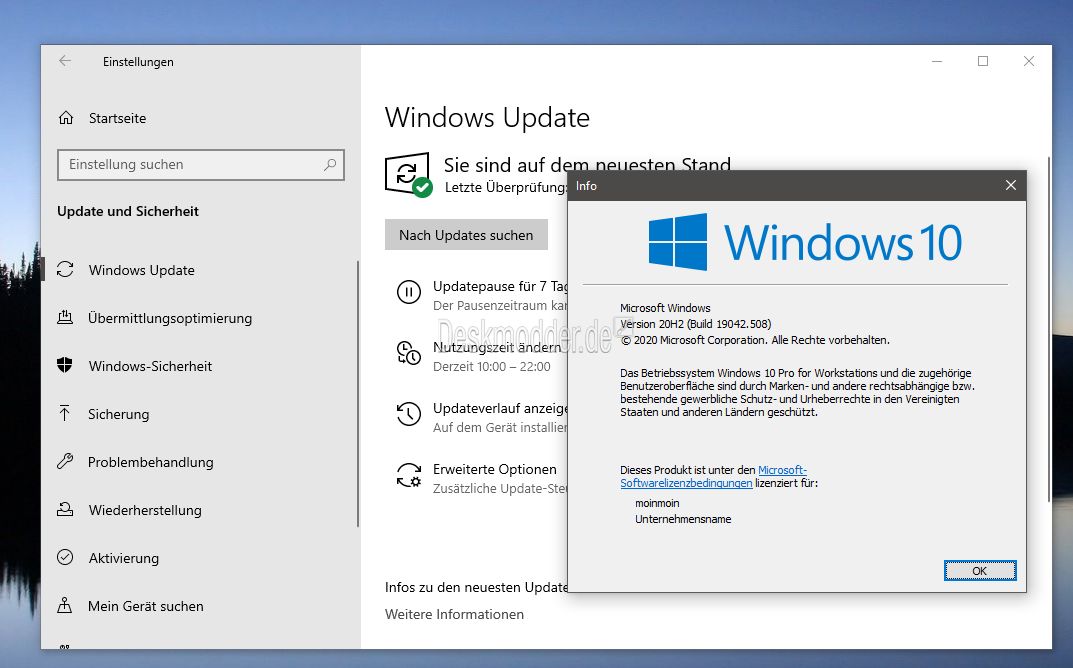
Task: Close the Info dialog with X
Action: [1011, 185]
